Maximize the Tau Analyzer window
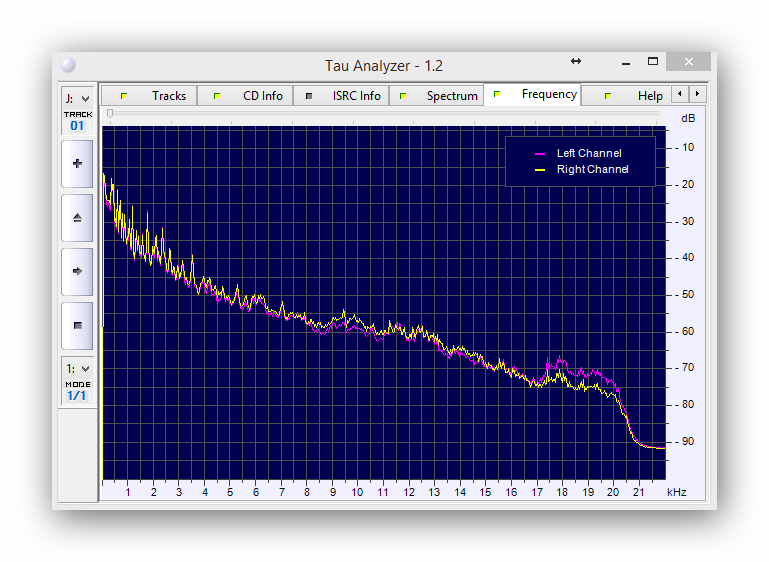The image size is (769, 562). tap(653, 62)
